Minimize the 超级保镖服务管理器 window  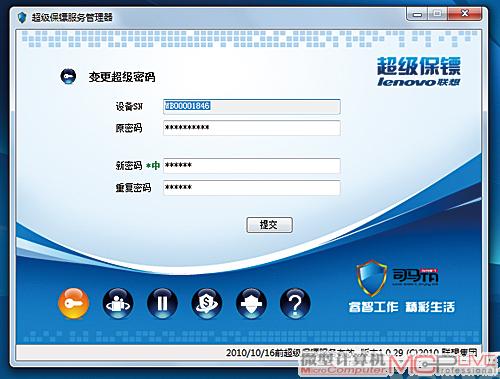click(417, 14)
